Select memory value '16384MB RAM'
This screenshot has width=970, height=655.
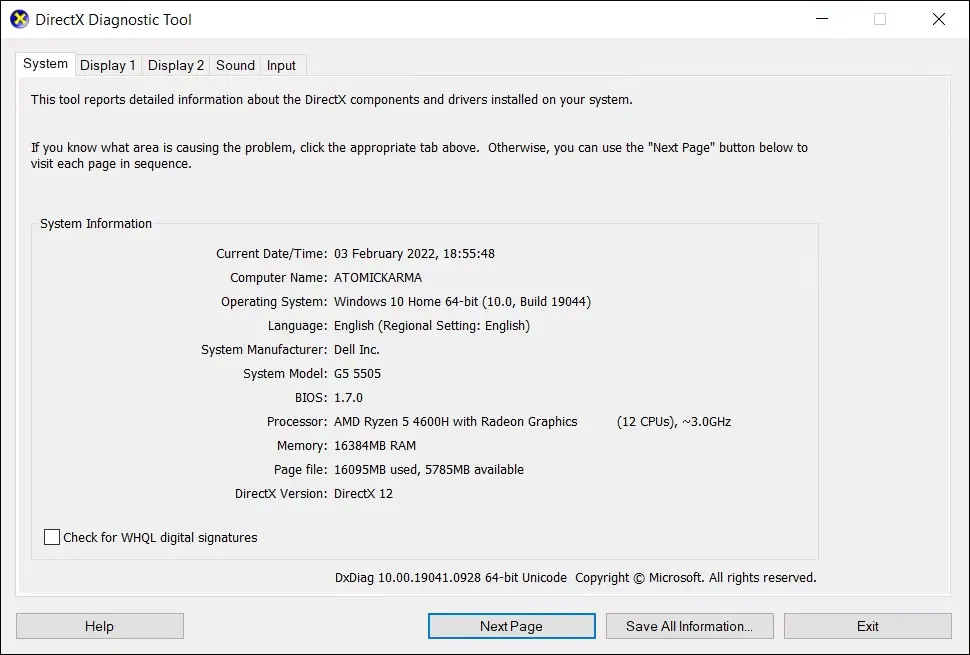pos(375,445)
